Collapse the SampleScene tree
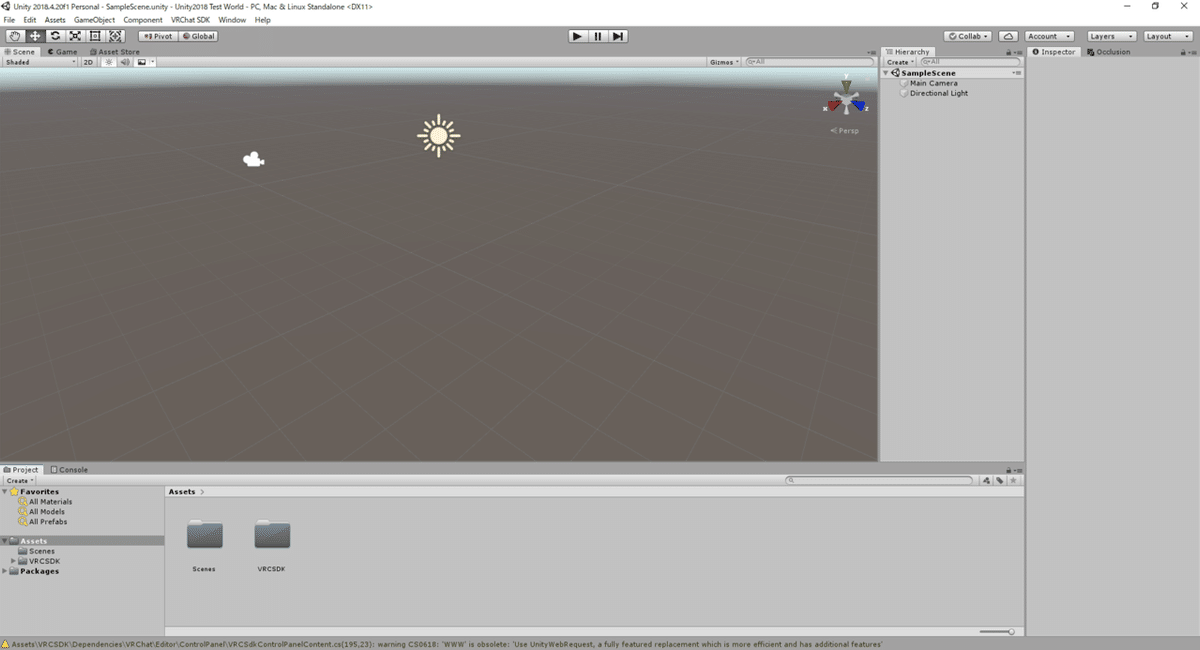Image resolution: width=1200 pixels, height=650 pixels. [887, 73]
